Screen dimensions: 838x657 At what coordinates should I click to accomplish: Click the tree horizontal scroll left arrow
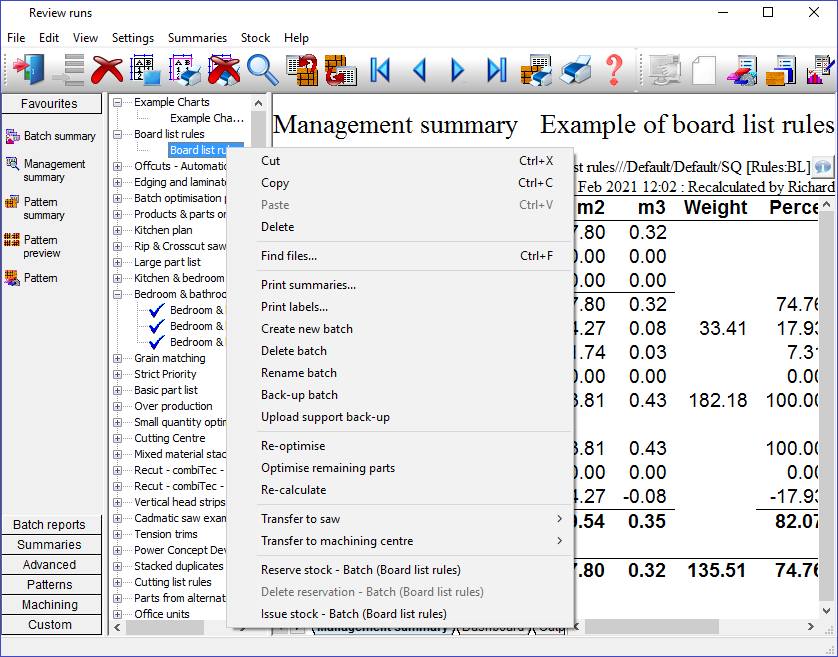click(118, 628)
